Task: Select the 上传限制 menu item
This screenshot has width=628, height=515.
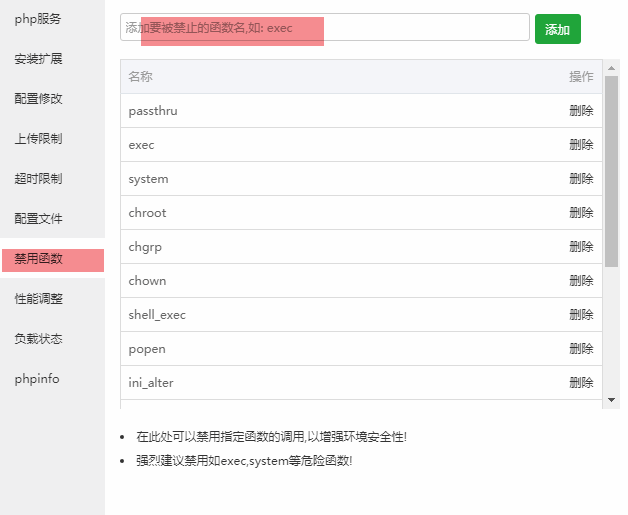Action: click(x=38, y=139)
